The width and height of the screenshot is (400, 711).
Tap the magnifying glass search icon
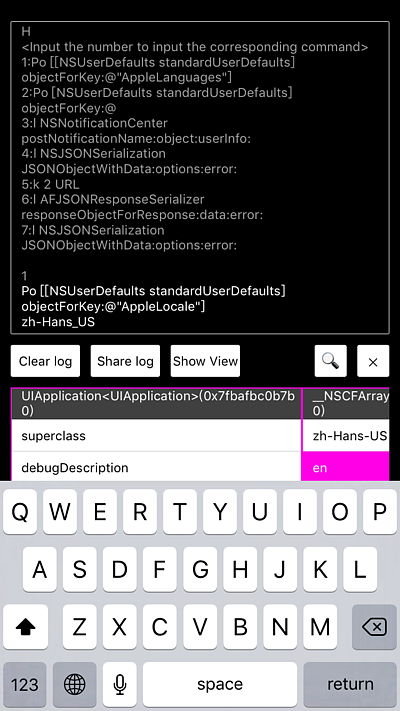(x=331, y=361)
